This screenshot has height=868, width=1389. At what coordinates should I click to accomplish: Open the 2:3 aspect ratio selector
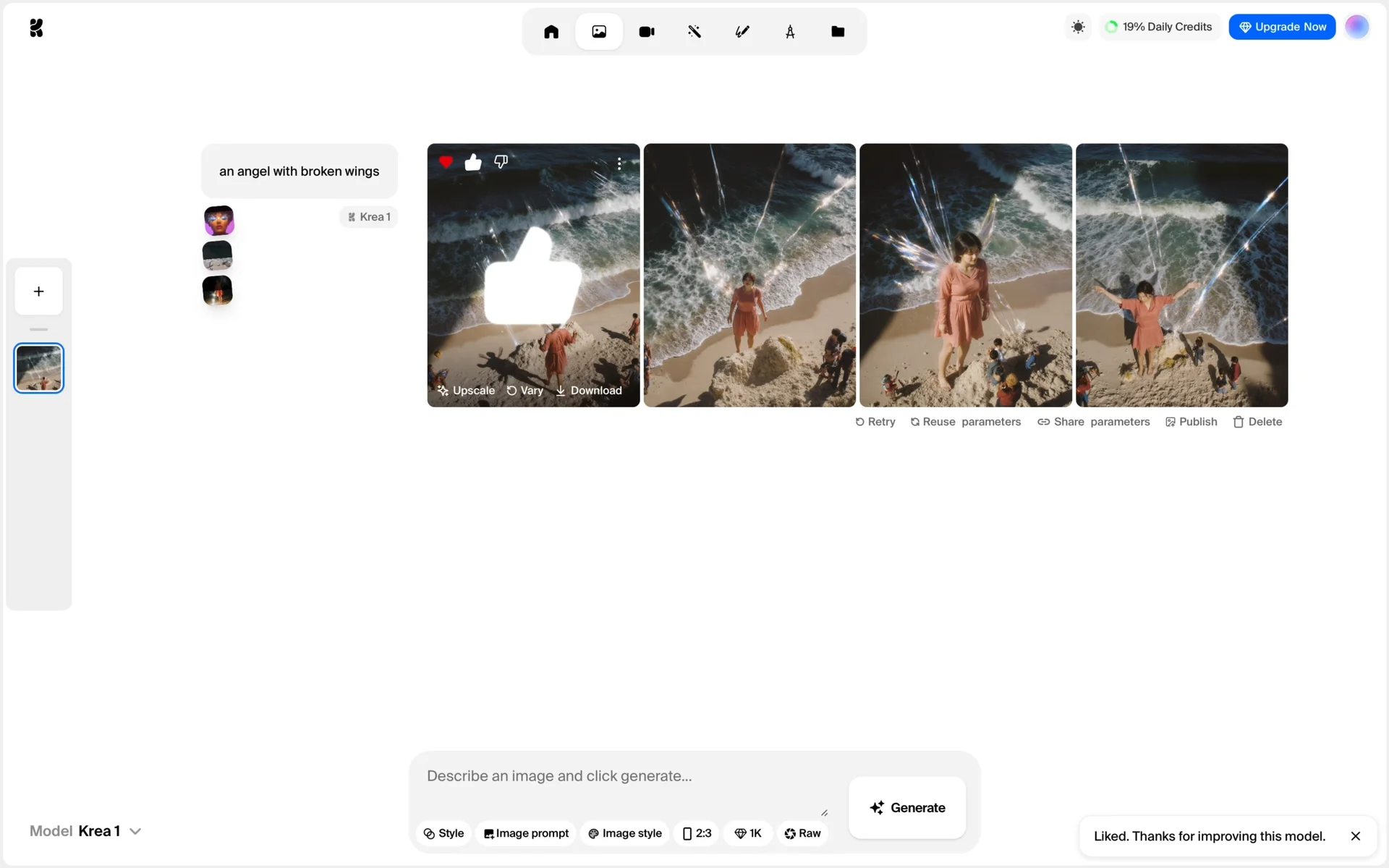click(x=697, y=833)
